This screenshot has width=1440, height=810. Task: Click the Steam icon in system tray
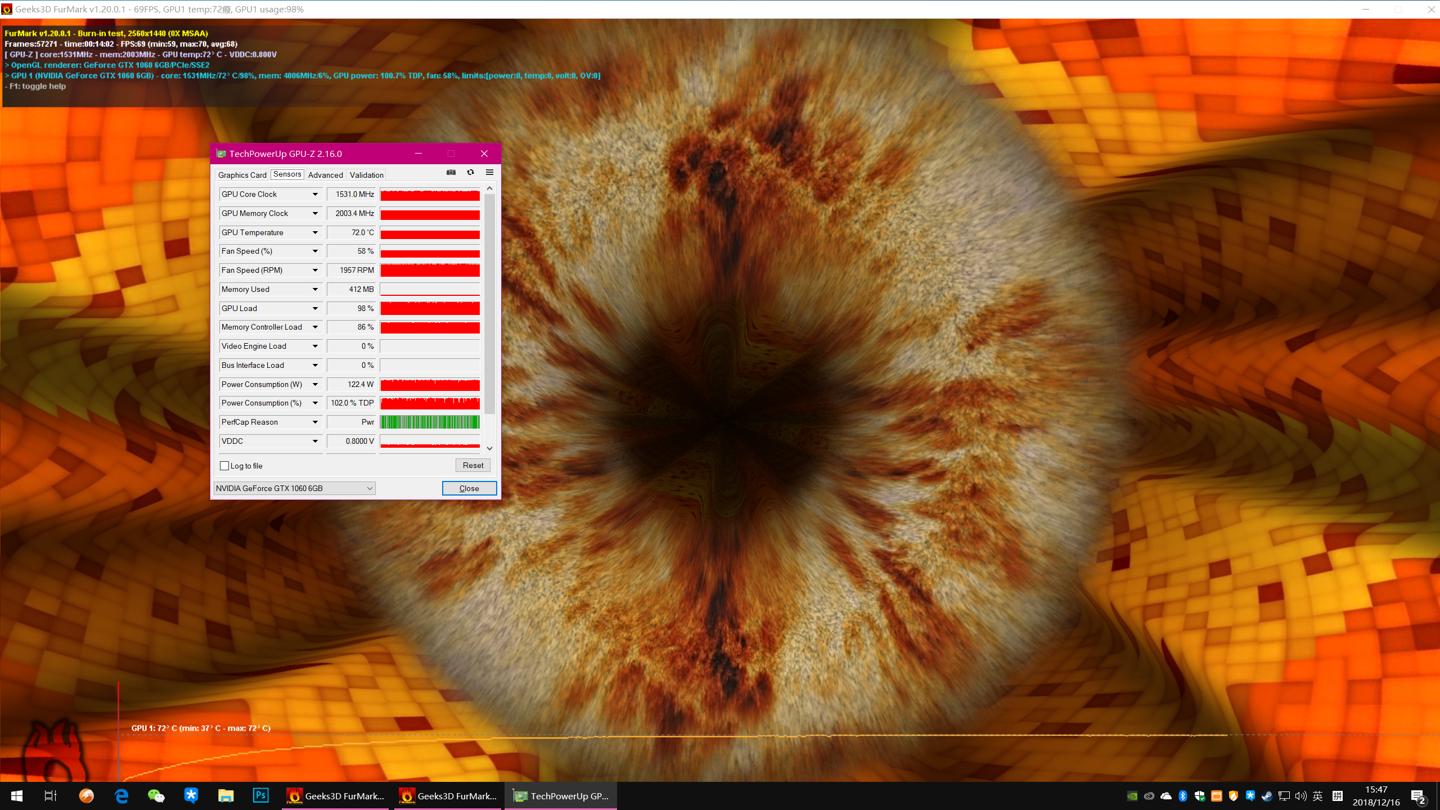tap(1267, 796)
